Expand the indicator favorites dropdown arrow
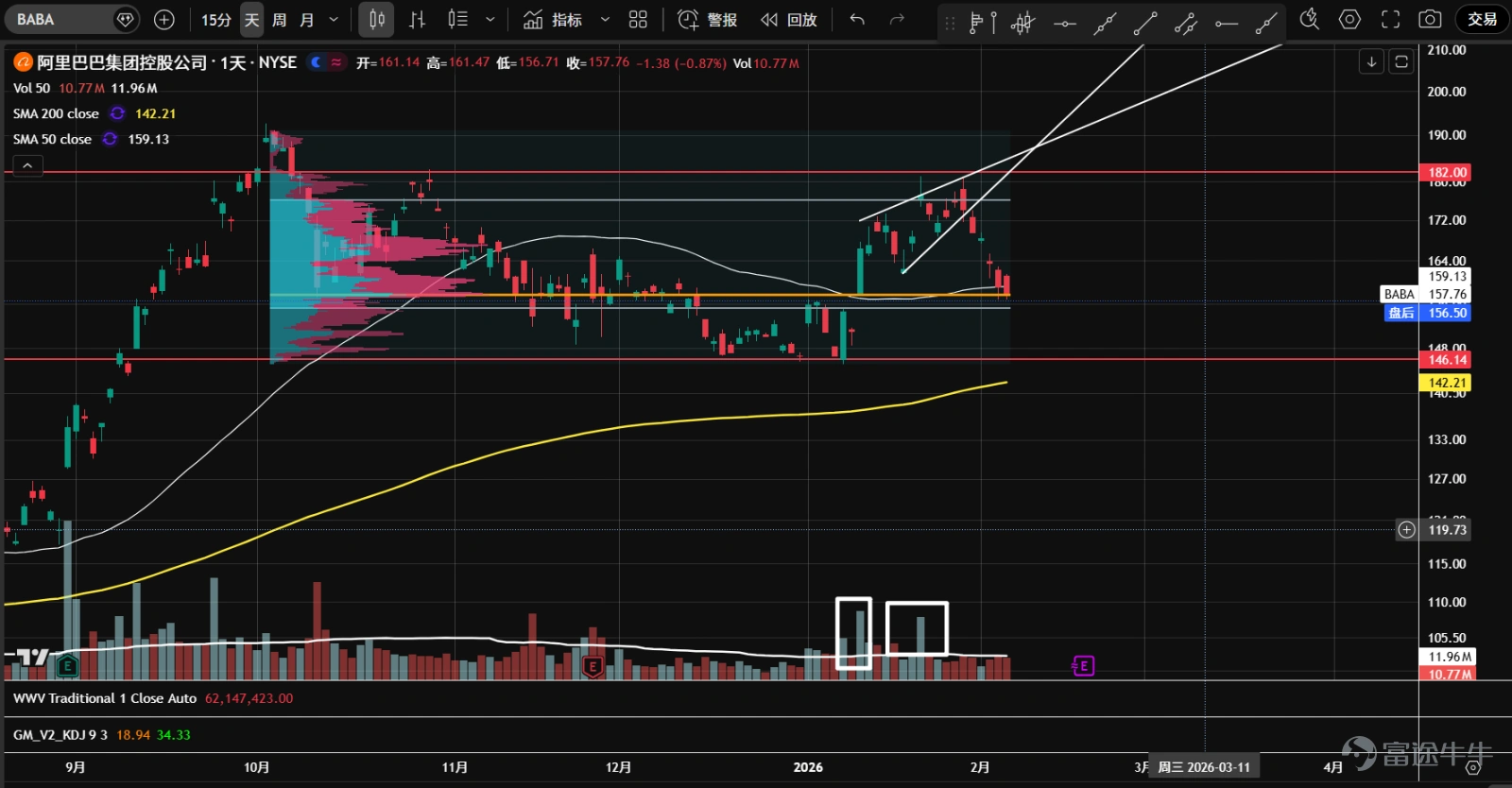The image size is (1512, 788). [605, 19]
